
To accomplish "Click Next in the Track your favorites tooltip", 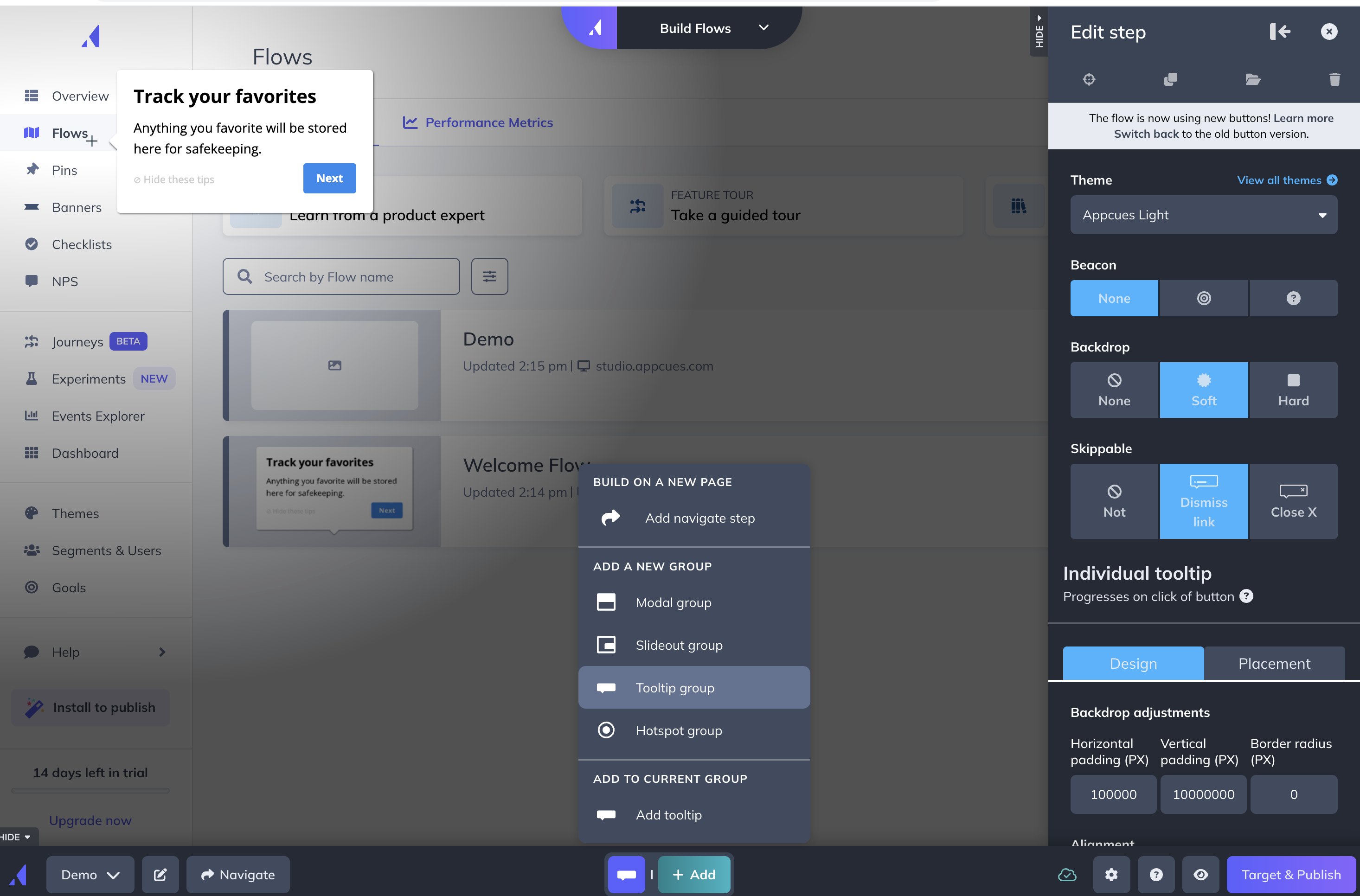I will [330, 178].
